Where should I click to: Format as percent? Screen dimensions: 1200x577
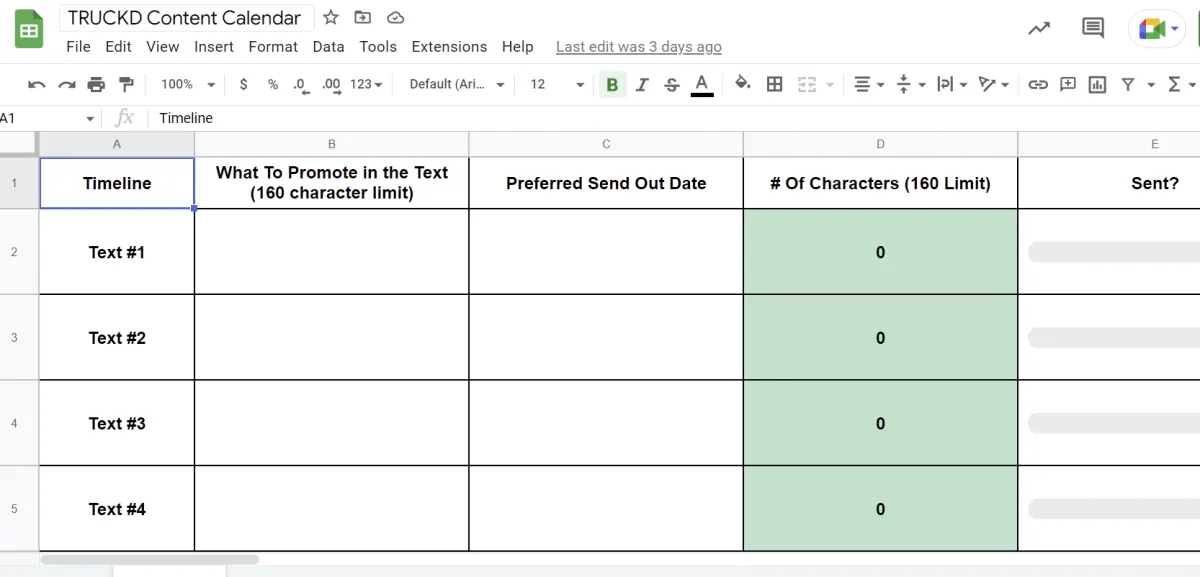click(x=273, y=84)
